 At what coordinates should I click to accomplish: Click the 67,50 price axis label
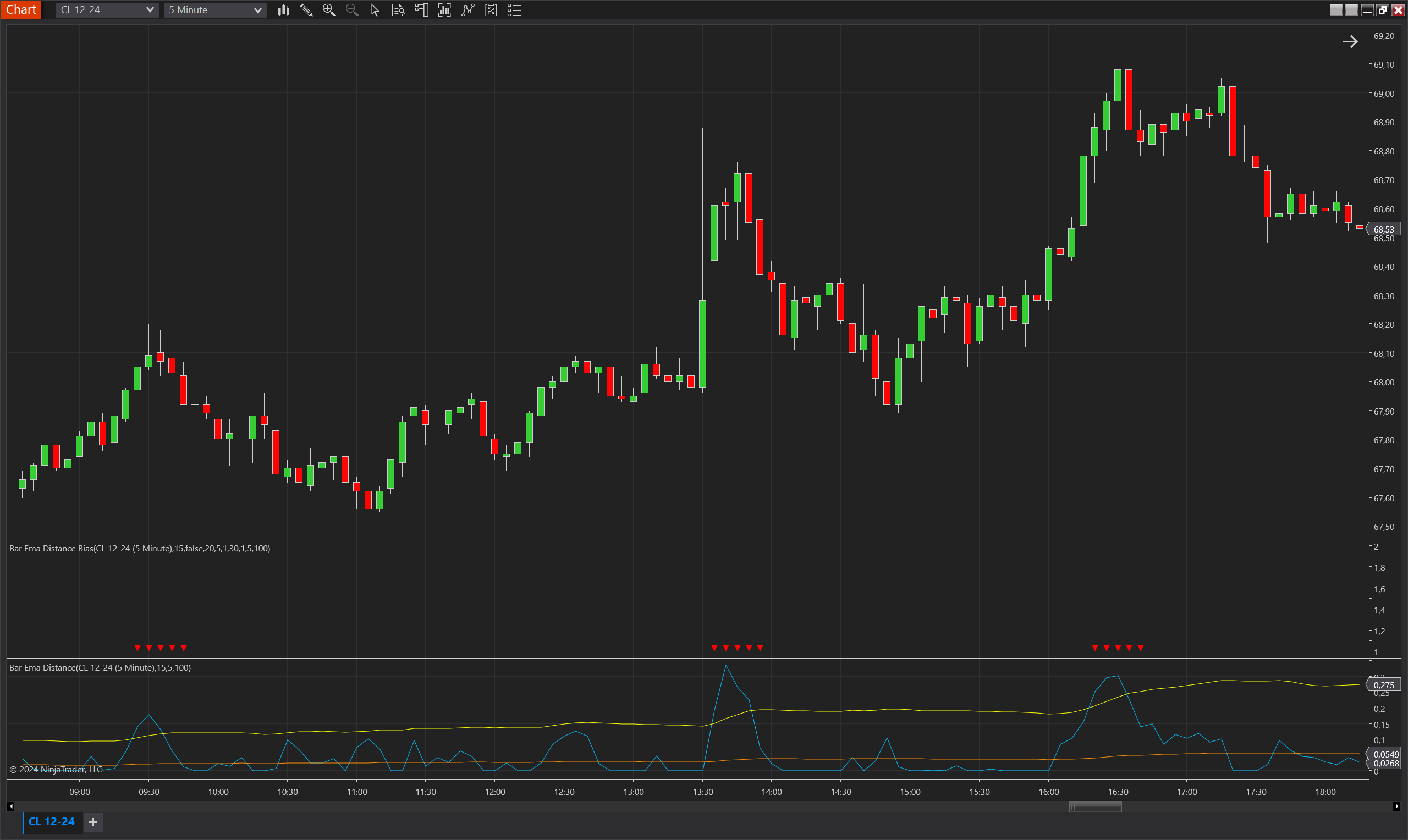tap(1384, 527)
